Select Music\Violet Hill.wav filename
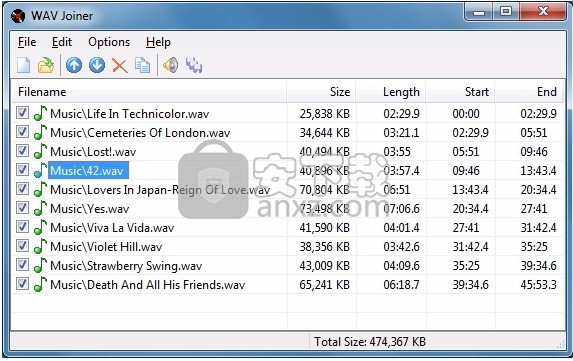 click(x=106, y=247)
